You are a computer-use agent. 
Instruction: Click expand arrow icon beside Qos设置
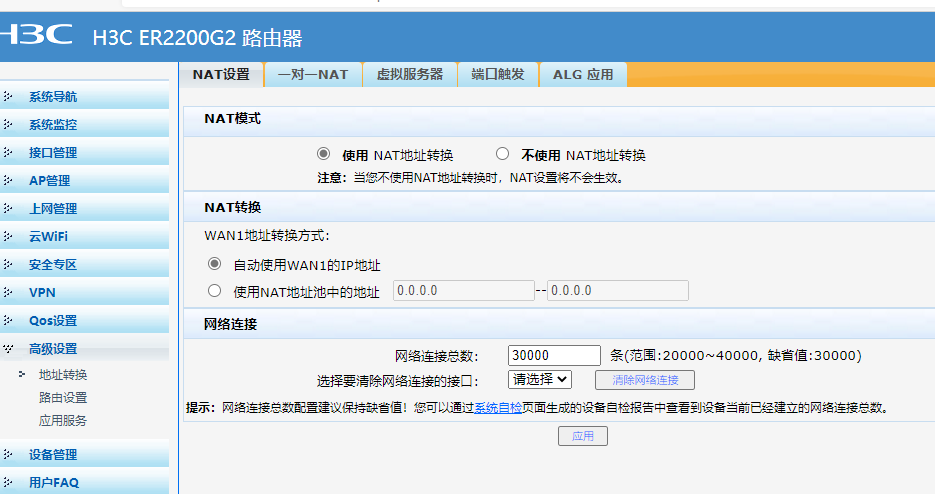(x=8, y=320)
